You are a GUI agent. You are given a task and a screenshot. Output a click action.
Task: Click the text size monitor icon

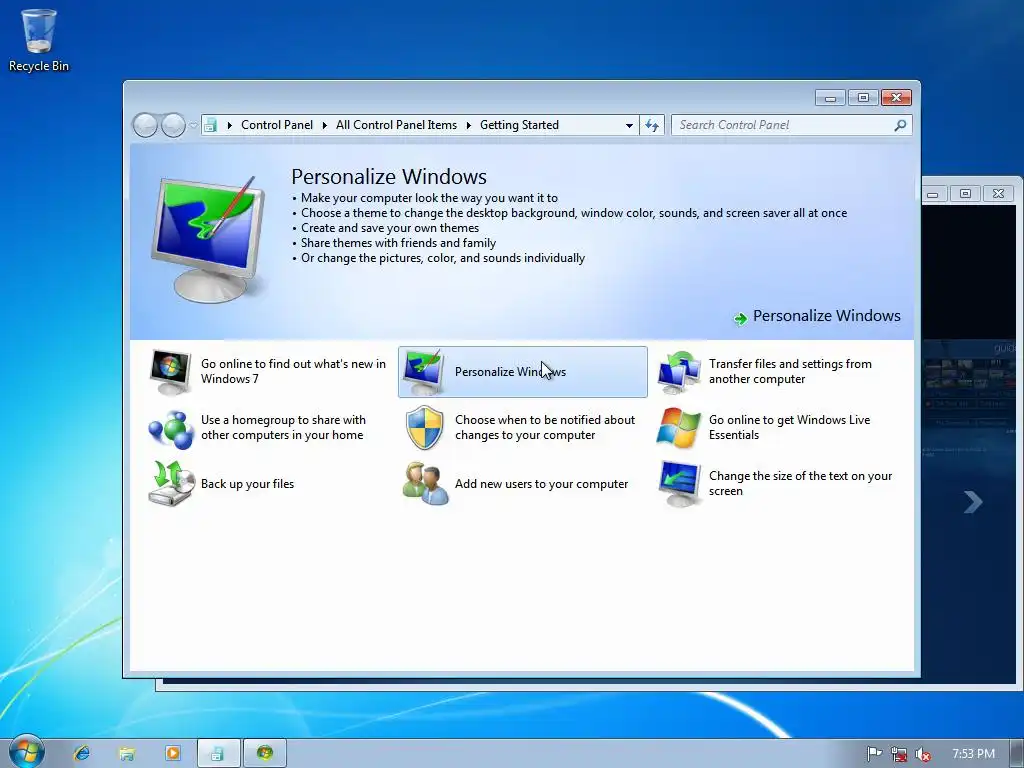[x=679, y=484]
